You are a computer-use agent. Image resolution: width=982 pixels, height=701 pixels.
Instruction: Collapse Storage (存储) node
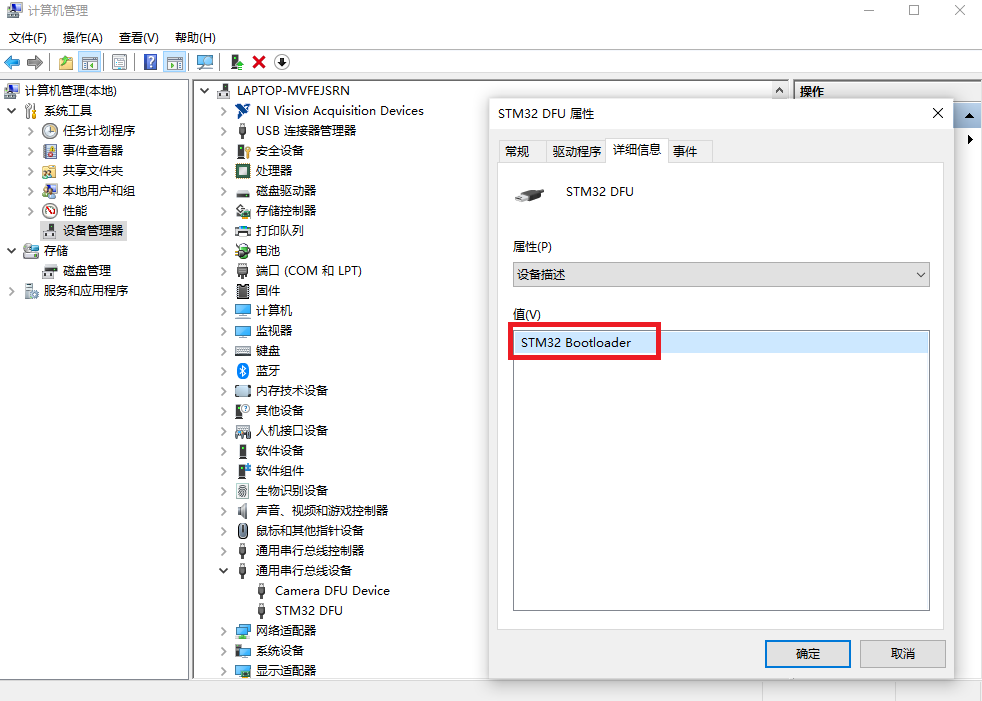(x=11, y=251)
